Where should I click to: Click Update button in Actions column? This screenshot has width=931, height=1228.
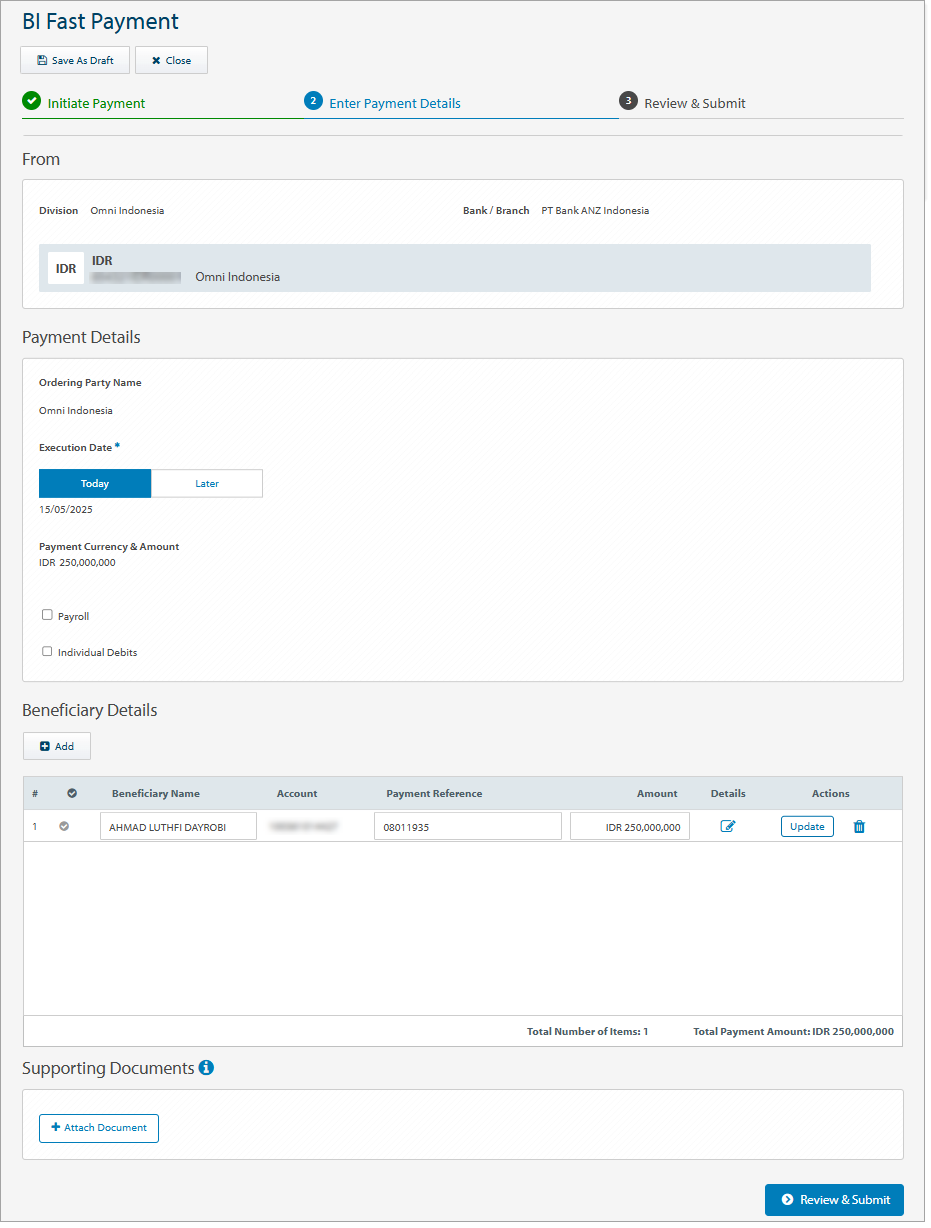coord(807,826)
